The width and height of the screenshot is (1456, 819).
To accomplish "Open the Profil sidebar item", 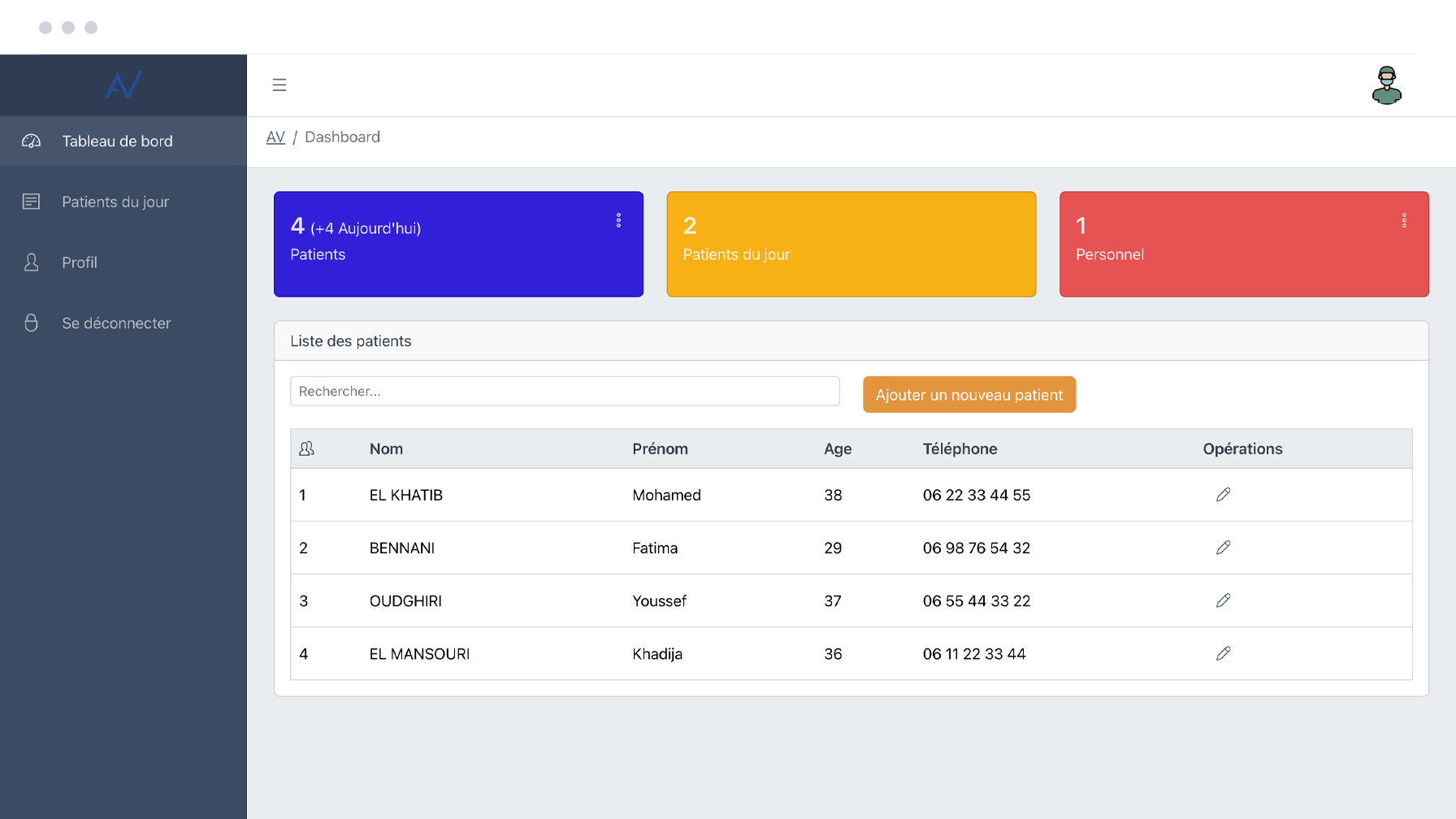I will tap(80, 262).
